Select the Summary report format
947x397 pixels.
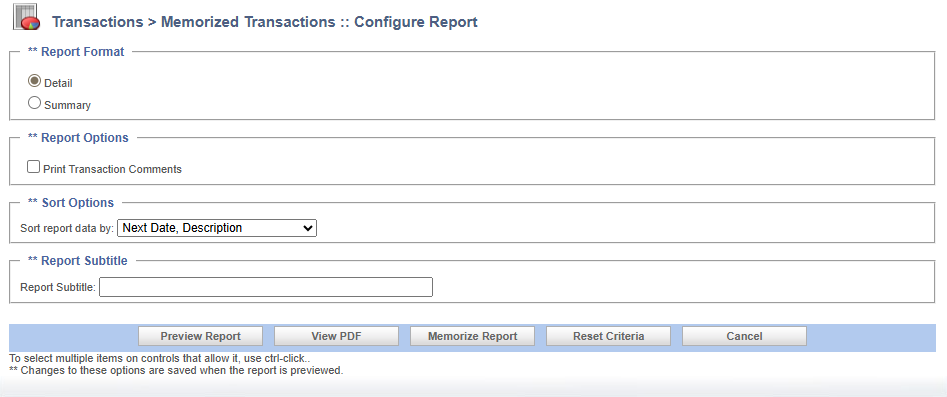[x=34, y=103]
